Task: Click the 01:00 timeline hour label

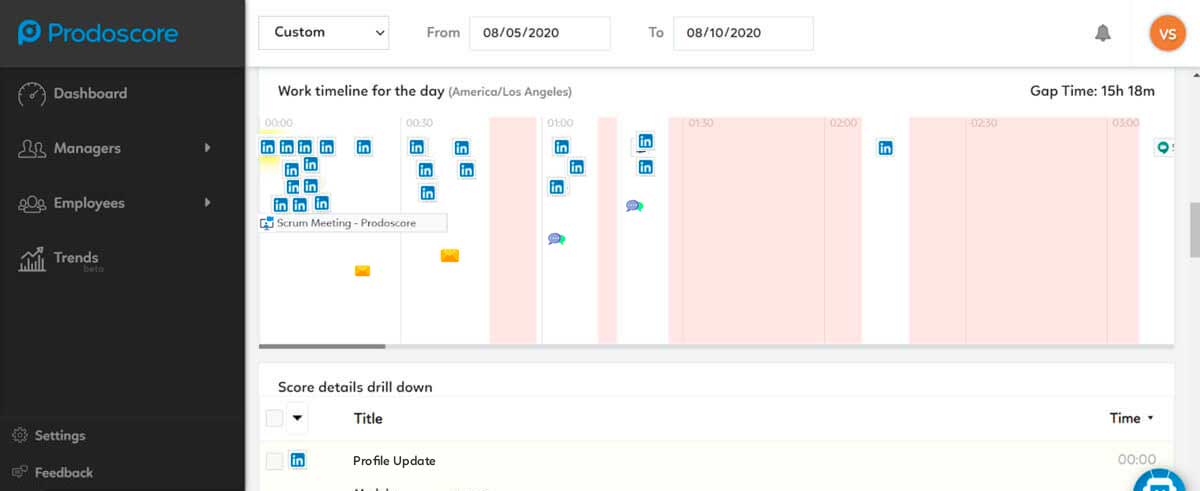Action: [560, 123]
